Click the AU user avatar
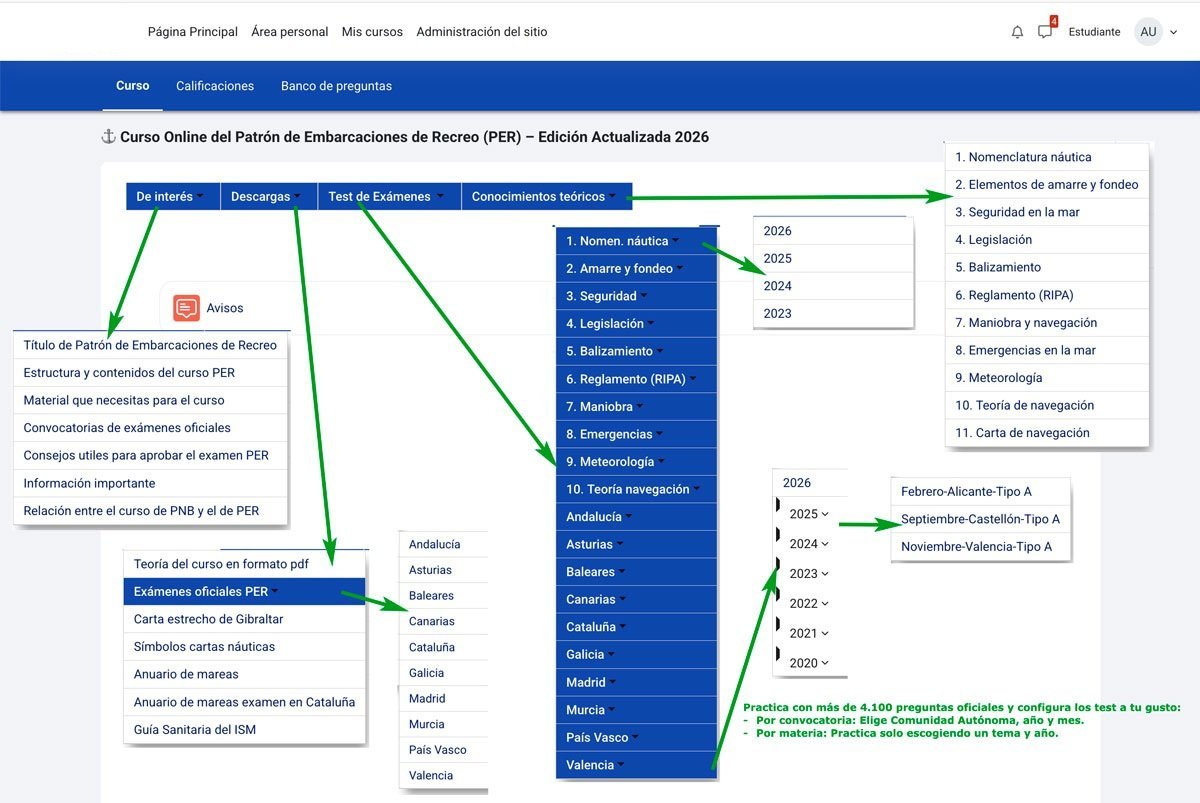The width and height of the screenshot is (1200, 803). [1148, 31]
